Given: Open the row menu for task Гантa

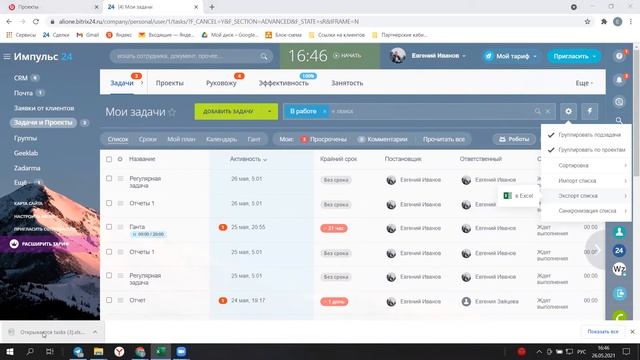Looking at the screenshot, I should (120, 227).
